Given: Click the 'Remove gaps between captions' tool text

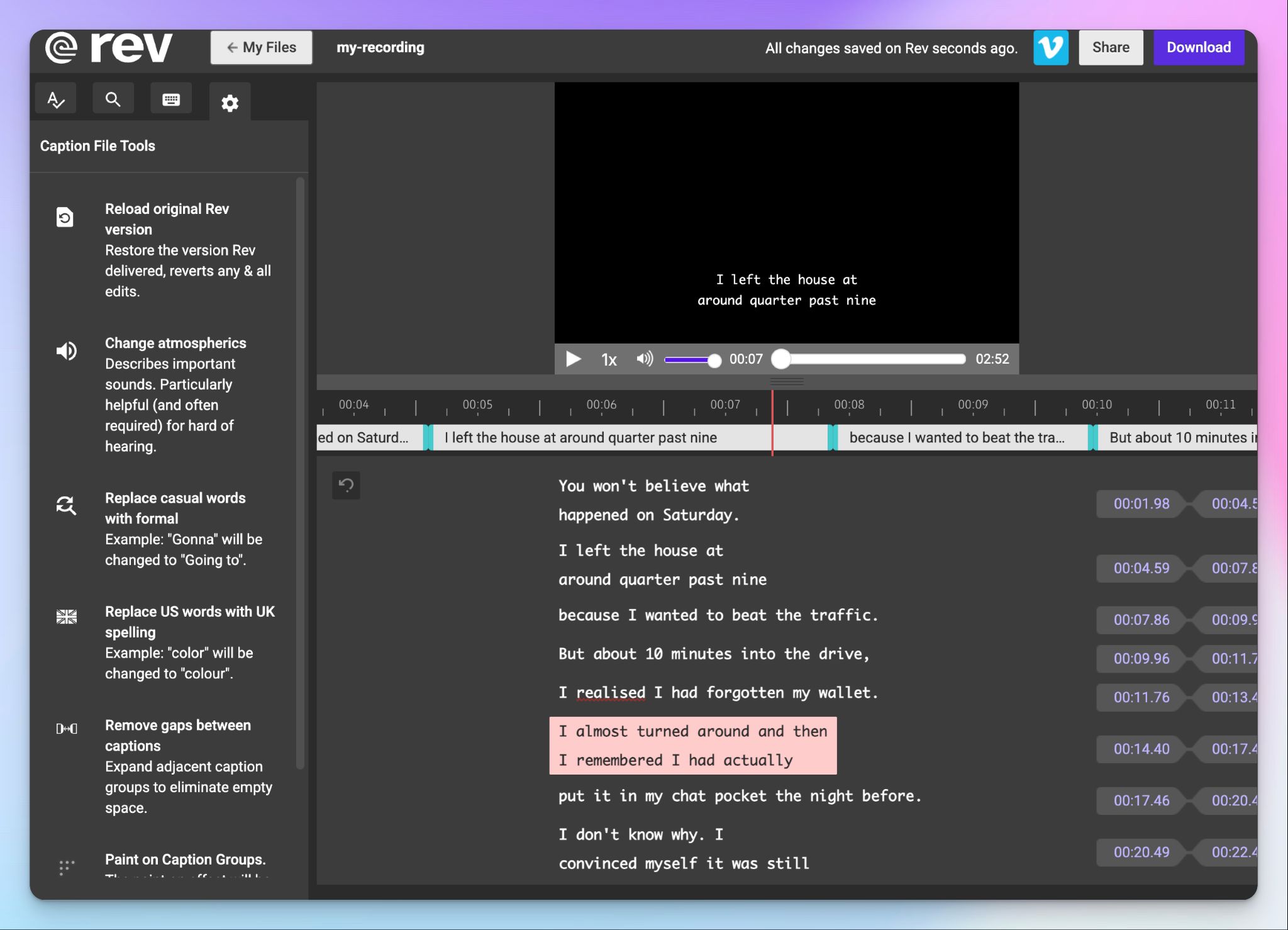Looking at the screenshot, I should 177,736.
